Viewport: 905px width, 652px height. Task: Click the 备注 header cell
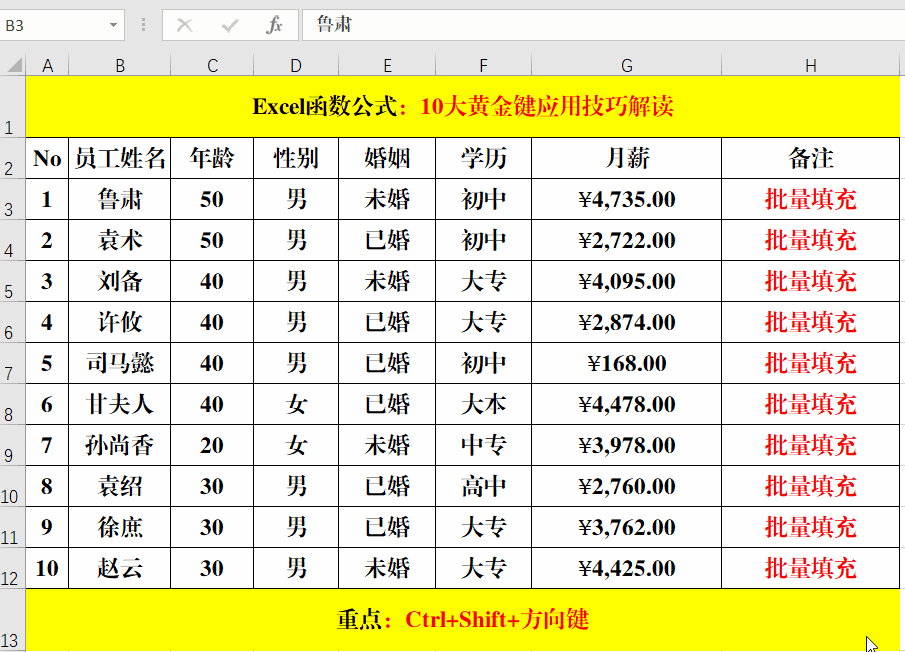coord(810,158)
